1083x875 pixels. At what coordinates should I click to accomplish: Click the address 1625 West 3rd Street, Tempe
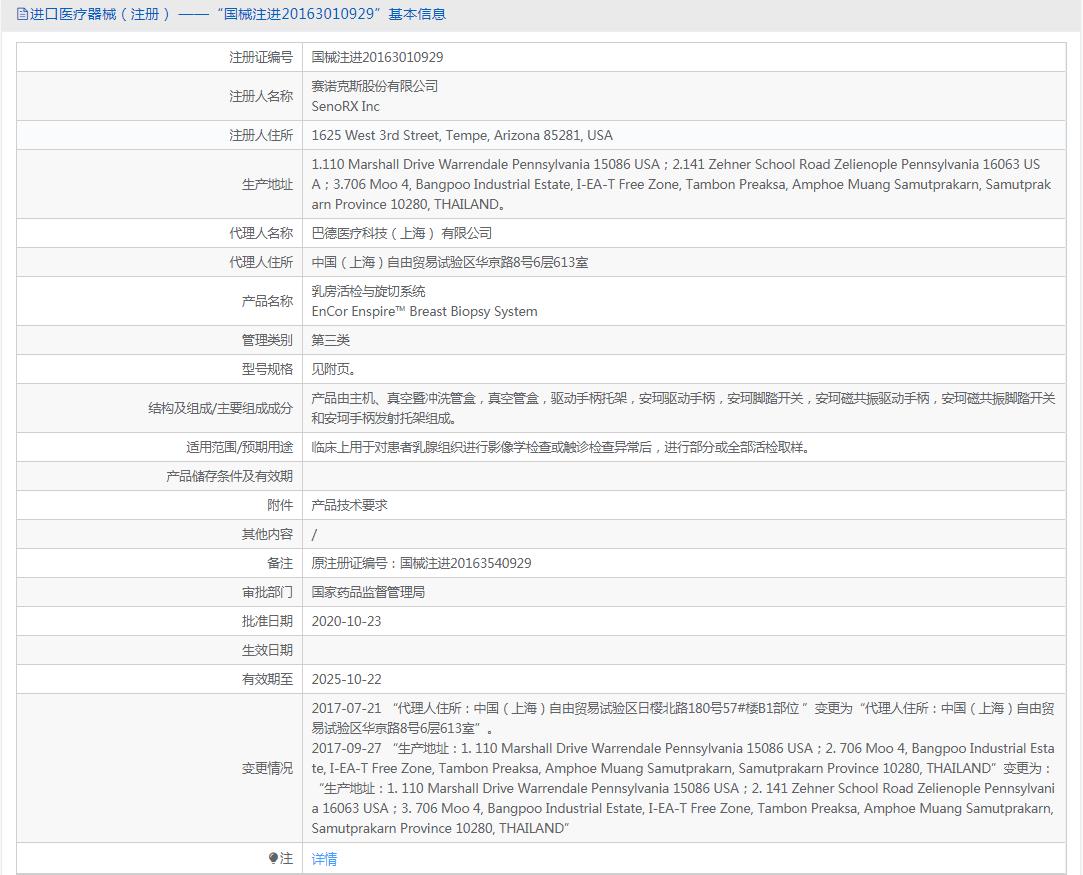(x=462, y=135)
